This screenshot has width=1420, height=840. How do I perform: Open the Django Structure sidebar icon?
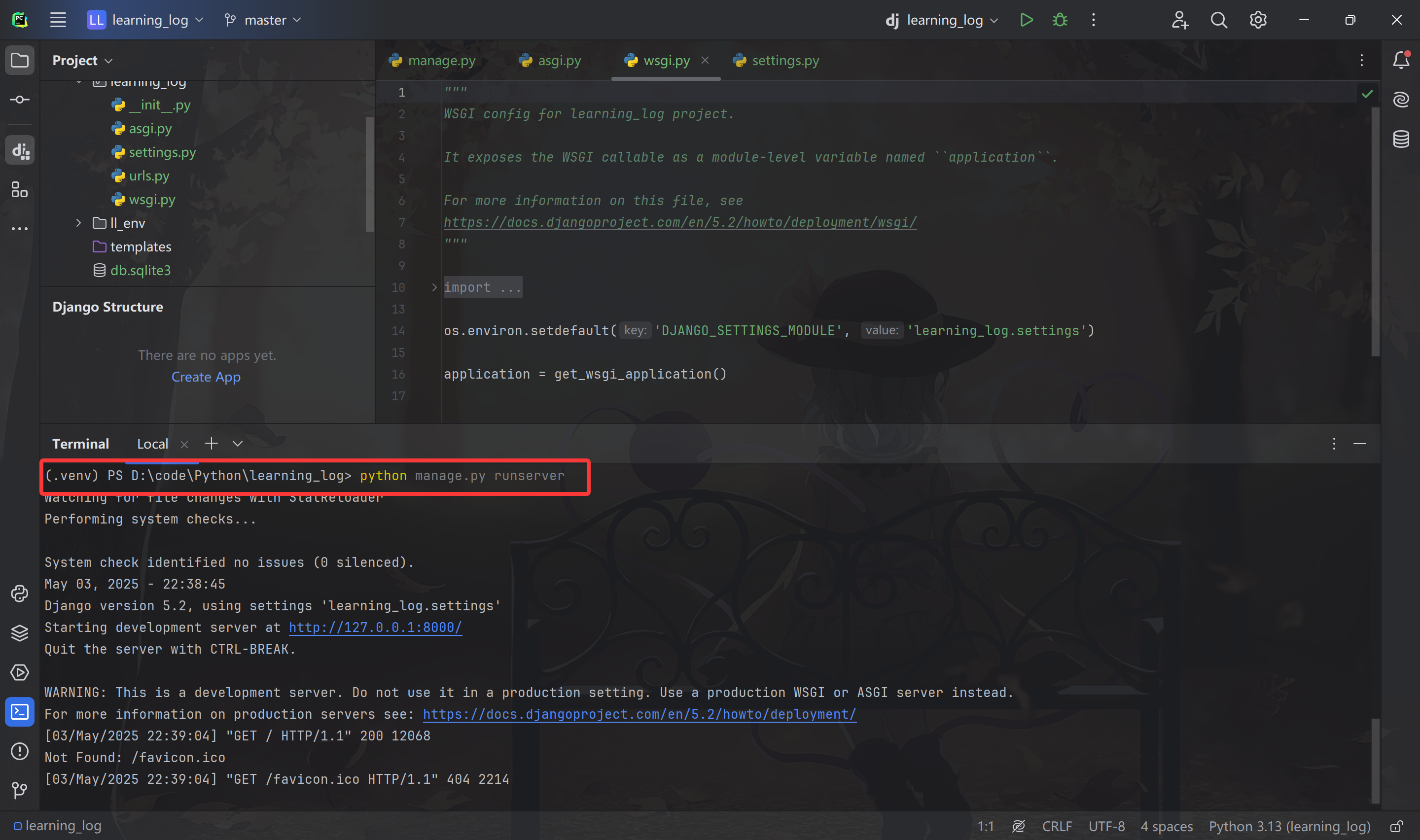(x=20, y=150)
